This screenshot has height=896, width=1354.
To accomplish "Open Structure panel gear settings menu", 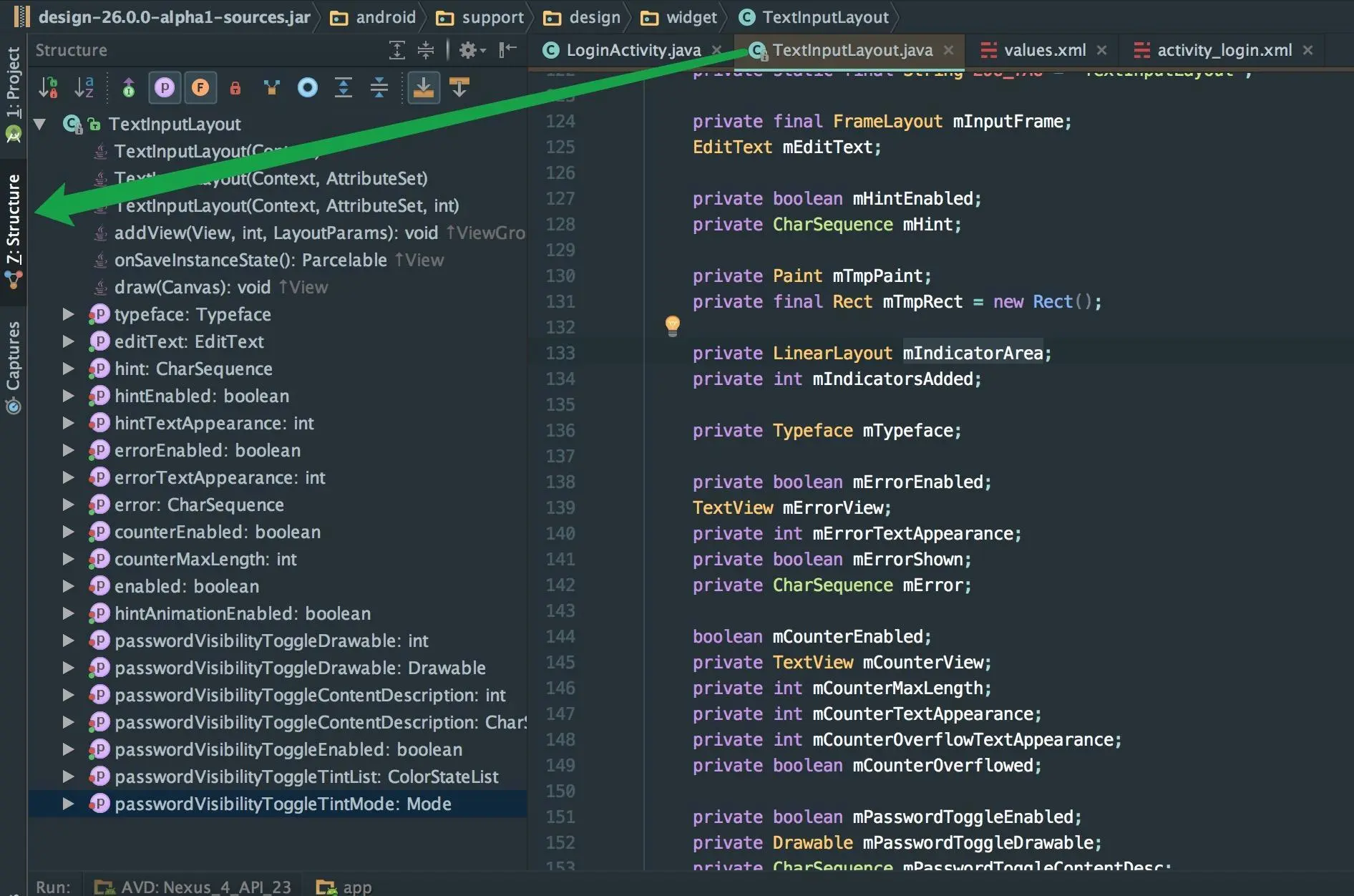I will (472, 49).
